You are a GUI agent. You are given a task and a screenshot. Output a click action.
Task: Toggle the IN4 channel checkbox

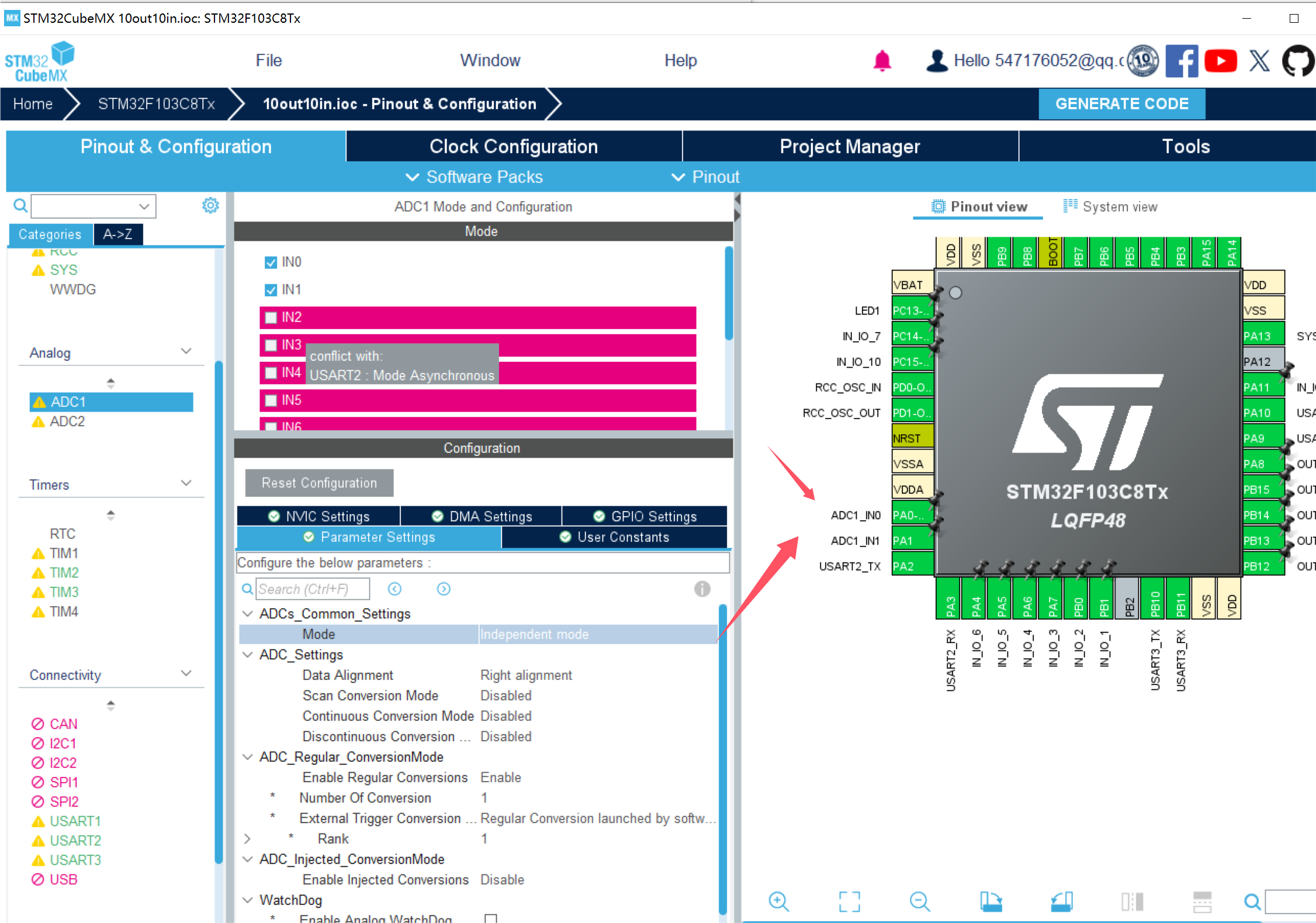click(271, 372)
